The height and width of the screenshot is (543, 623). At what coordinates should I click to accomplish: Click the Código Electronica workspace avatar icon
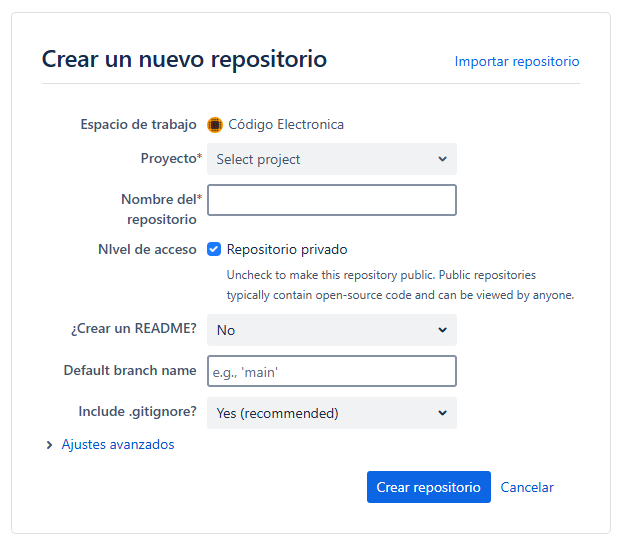point(215,125)
